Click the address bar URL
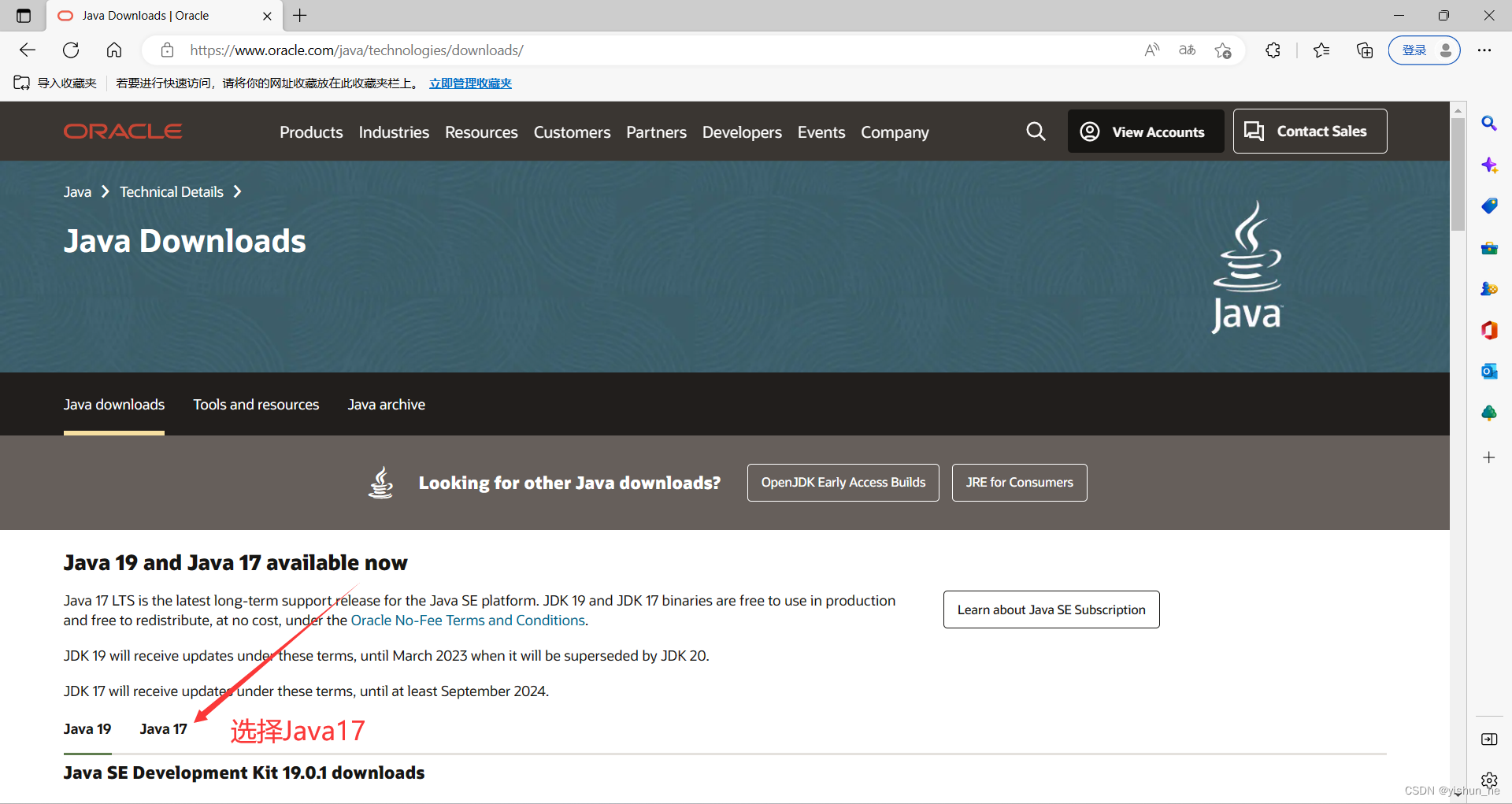 point(357,50)
